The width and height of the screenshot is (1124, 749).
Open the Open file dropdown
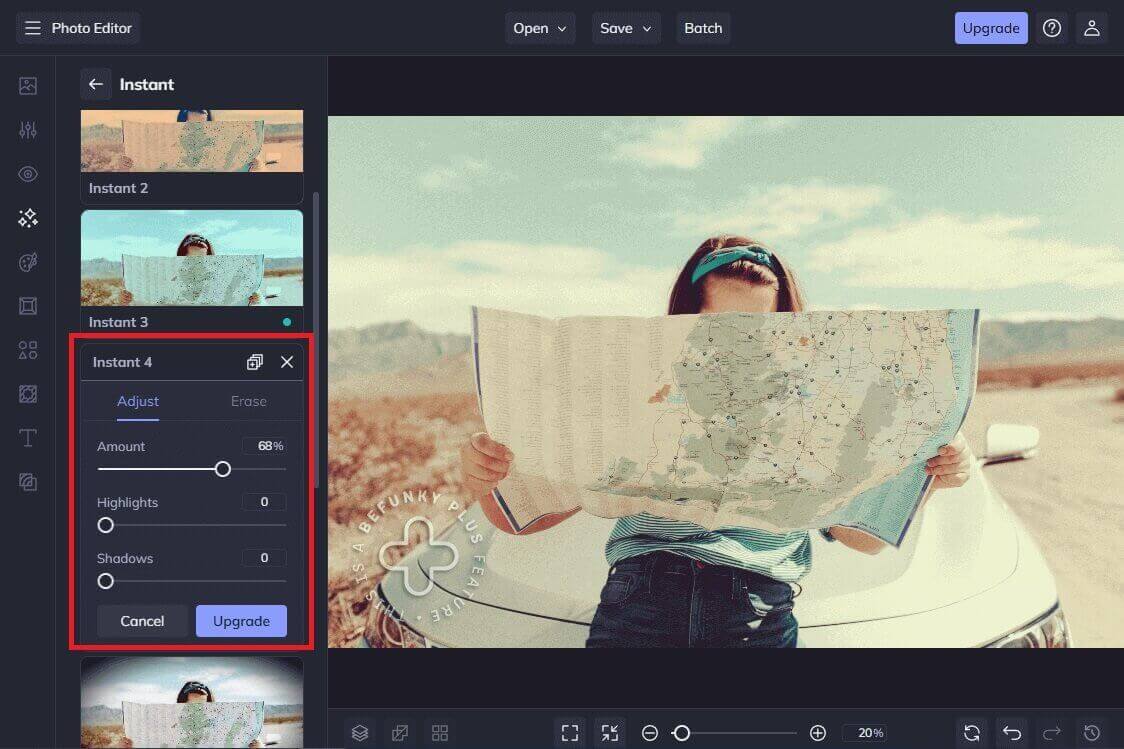540,28
